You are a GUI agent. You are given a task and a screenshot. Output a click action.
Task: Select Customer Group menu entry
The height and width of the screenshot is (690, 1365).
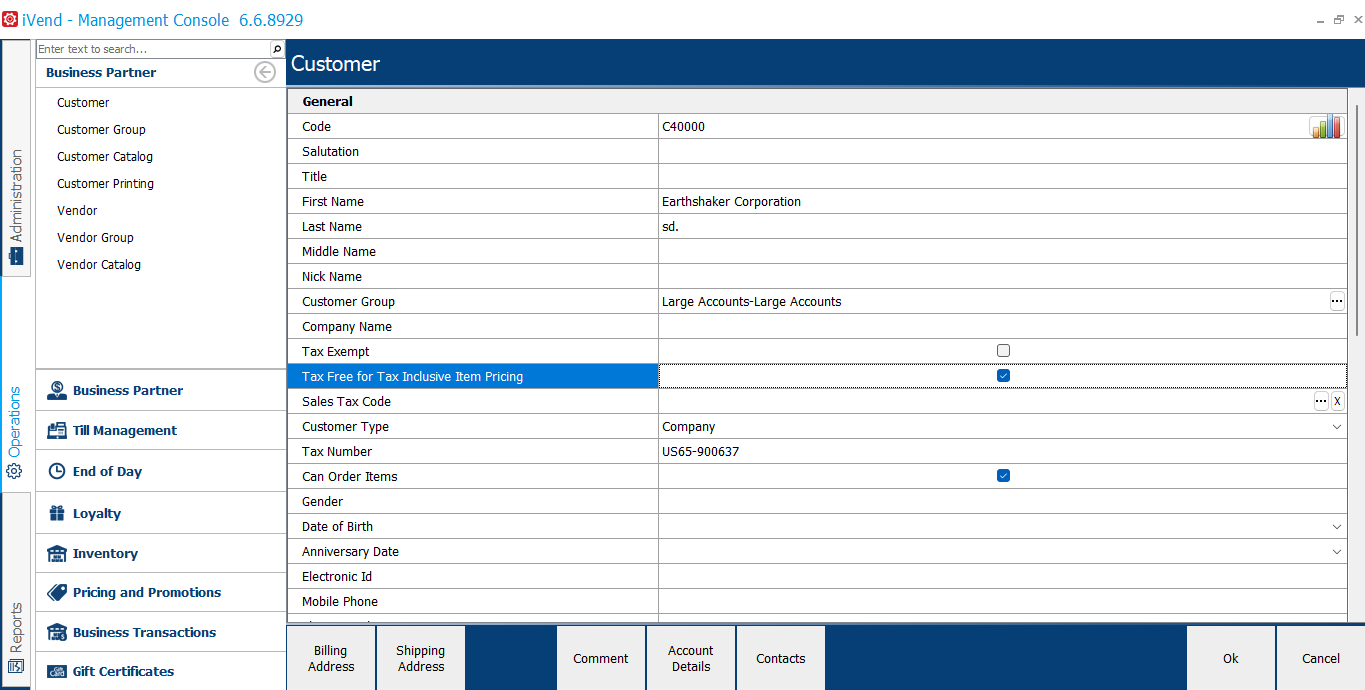click(101, 130)
